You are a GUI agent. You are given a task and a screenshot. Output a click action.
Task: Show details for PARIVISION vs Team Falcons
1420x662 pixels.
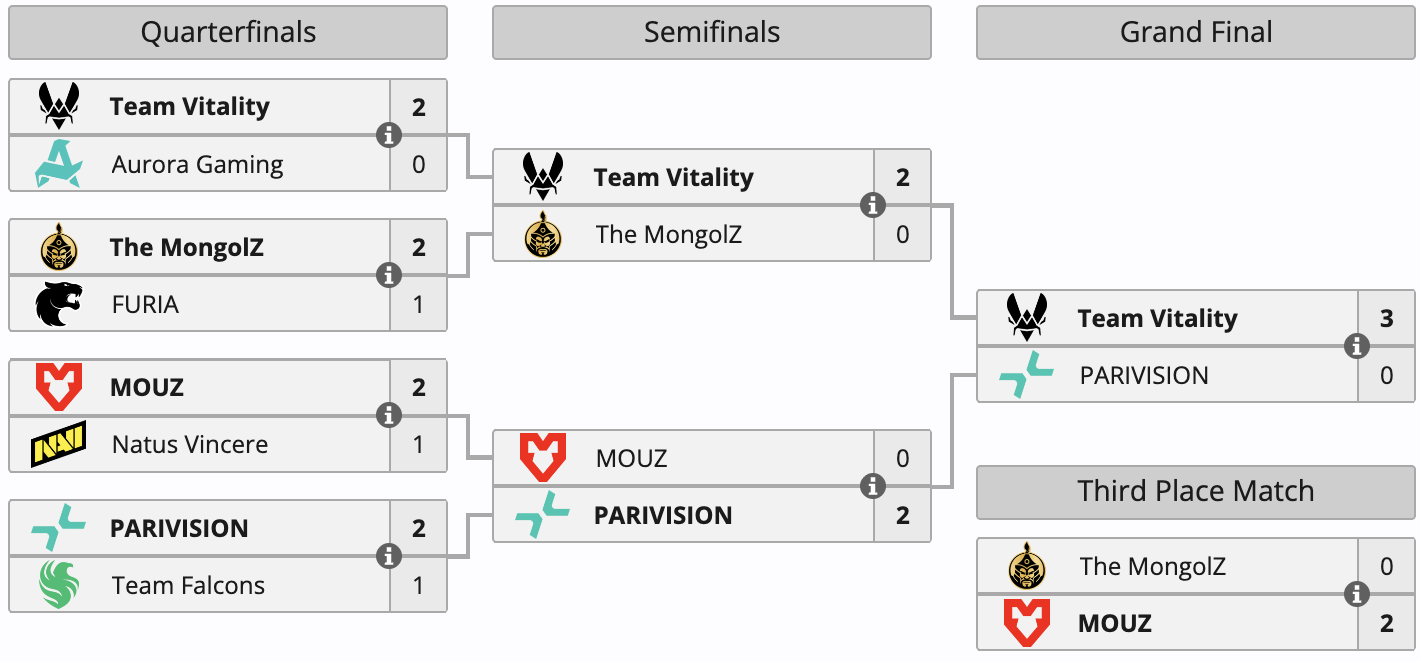click(x=389, y=556)
